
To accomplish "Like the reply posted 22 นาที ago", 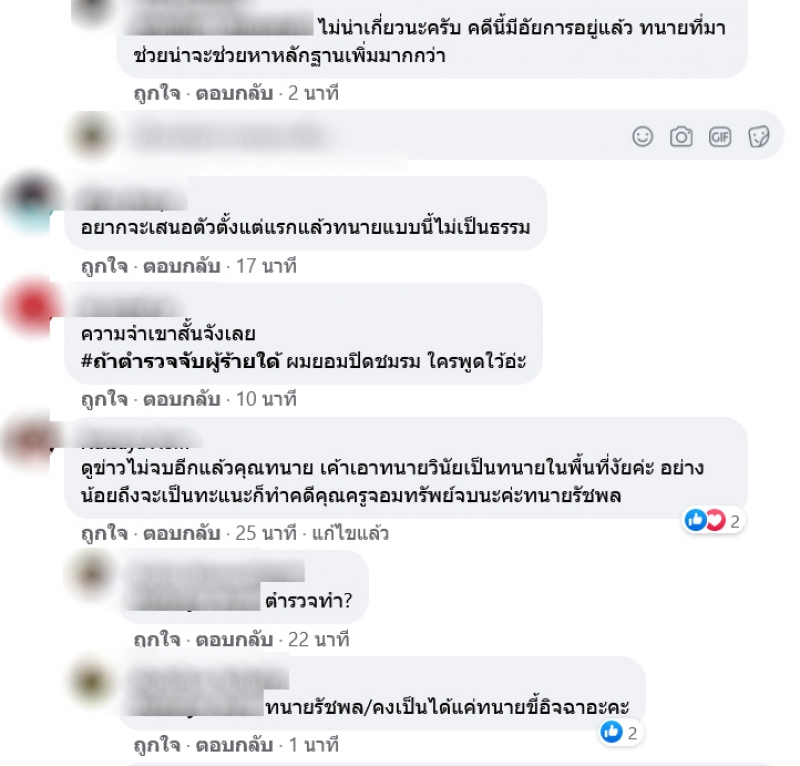I will click(157, 639).
